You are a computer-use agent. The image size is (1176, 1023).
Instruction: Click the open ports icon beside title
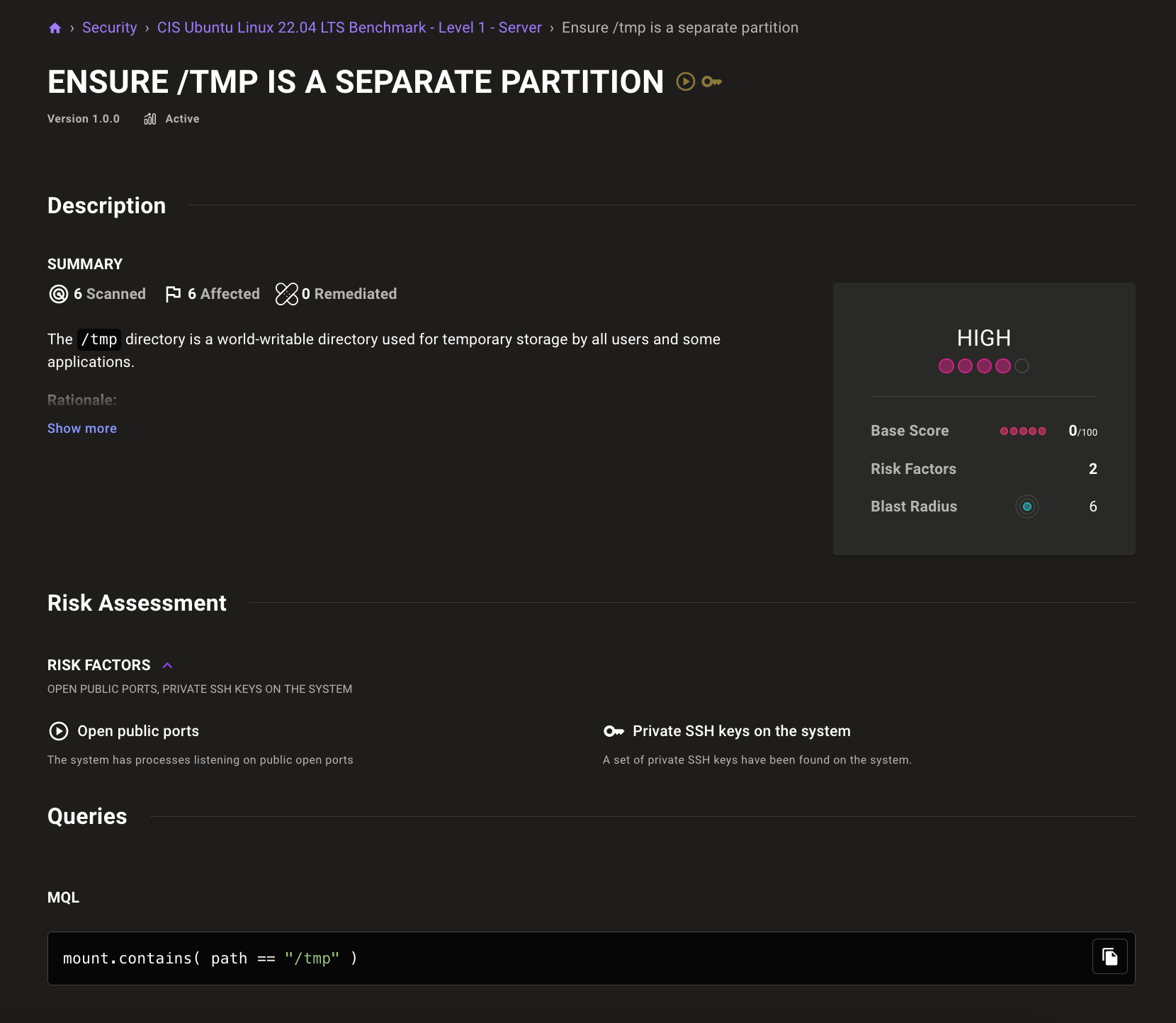click(x=685, y=82)
